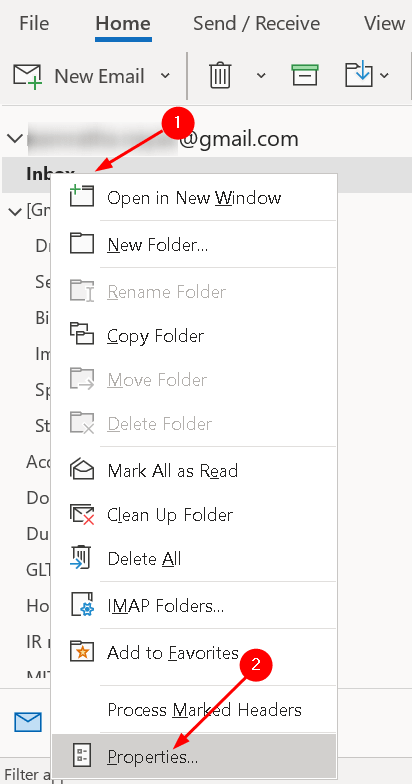
Task: Open the Mail view envelope icon
Action: click(28, 722)
